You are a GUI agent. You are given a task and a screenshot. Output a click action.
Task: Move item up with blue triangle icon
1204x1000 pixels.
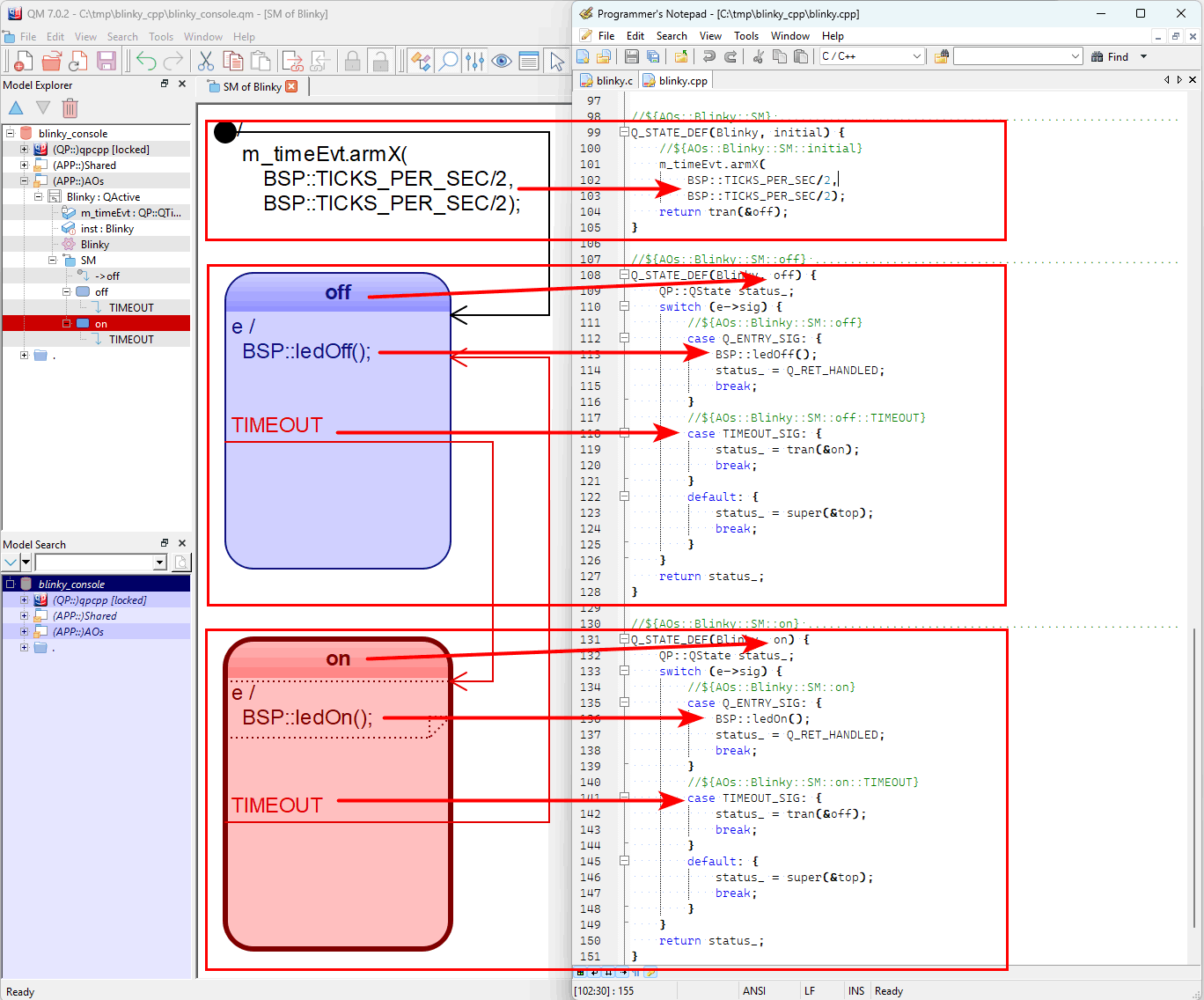pyautogui.click(x=15, y=107)
